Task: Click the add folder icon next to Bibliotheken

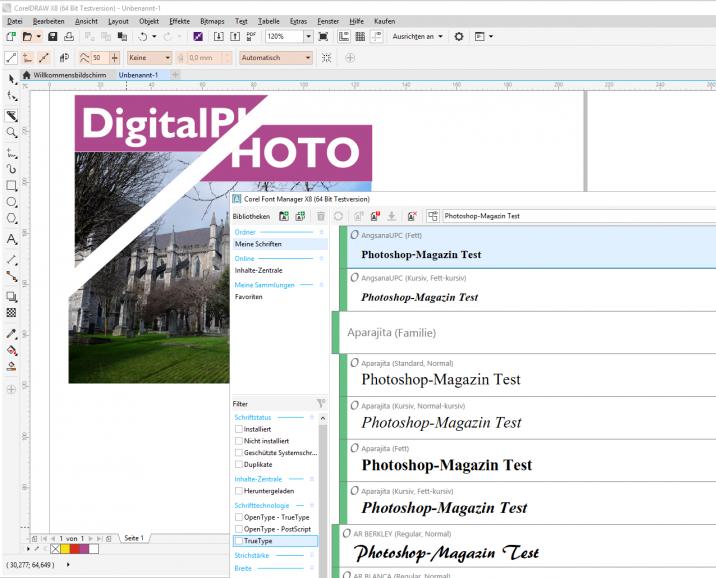Action: 284,216
